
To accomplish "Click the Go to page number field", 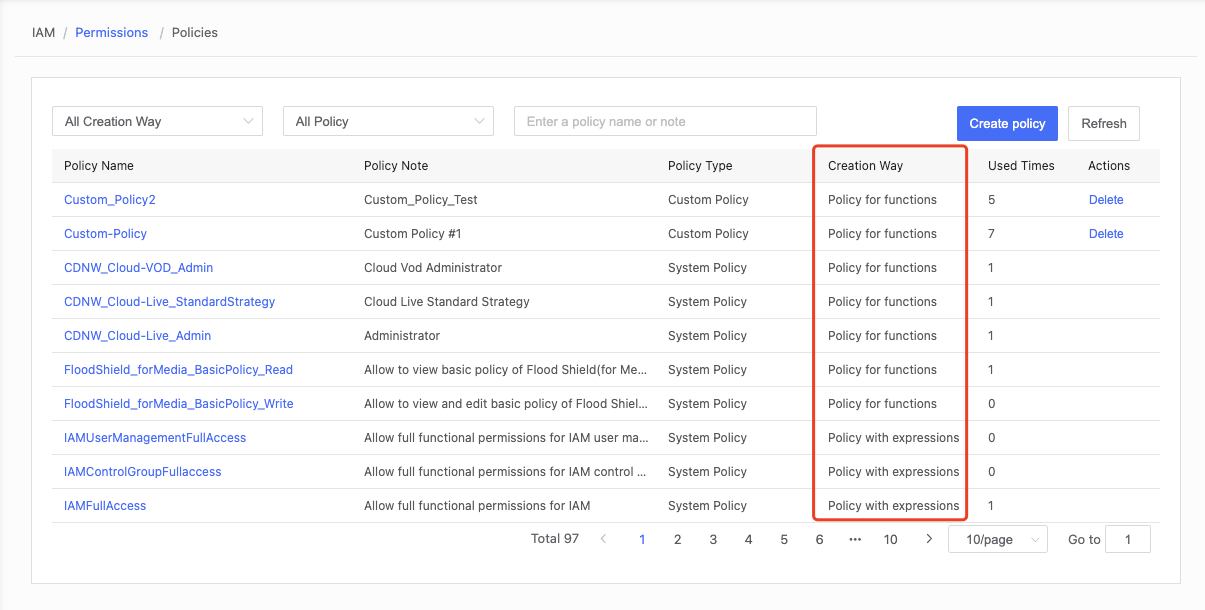I will coord(1128,539).
